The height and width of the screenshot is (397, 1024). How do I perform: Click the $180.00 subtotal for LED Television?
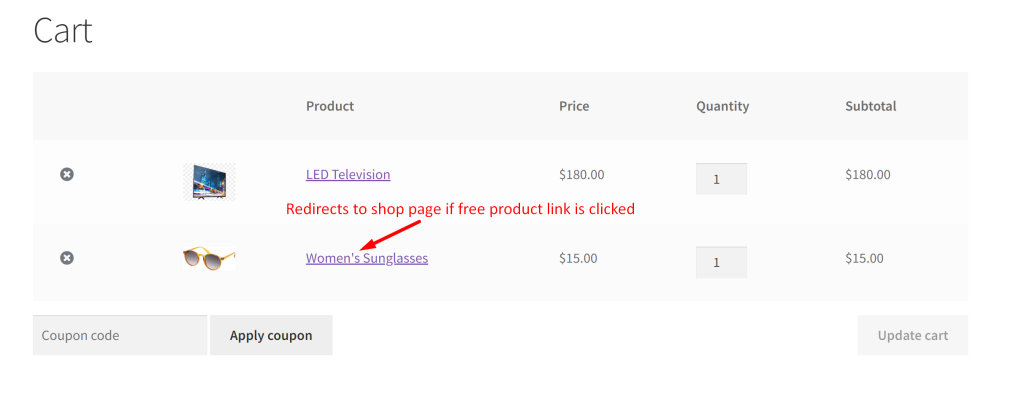coord(868,175)
